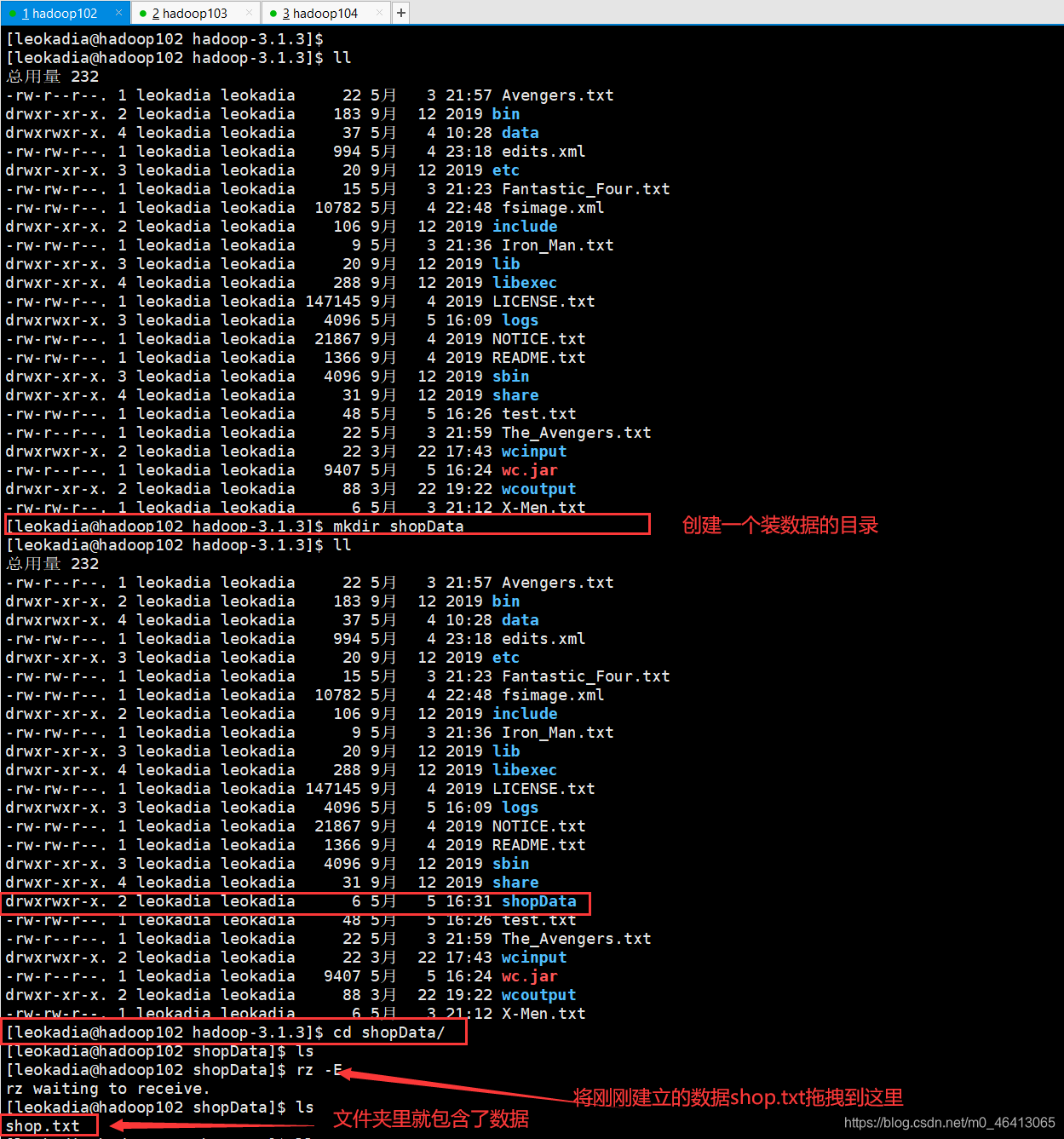Screen dimensions: 1064x1139
Task: Click Iron_Man.txt in the listing after mkdir
Action: tap(558, 732)
